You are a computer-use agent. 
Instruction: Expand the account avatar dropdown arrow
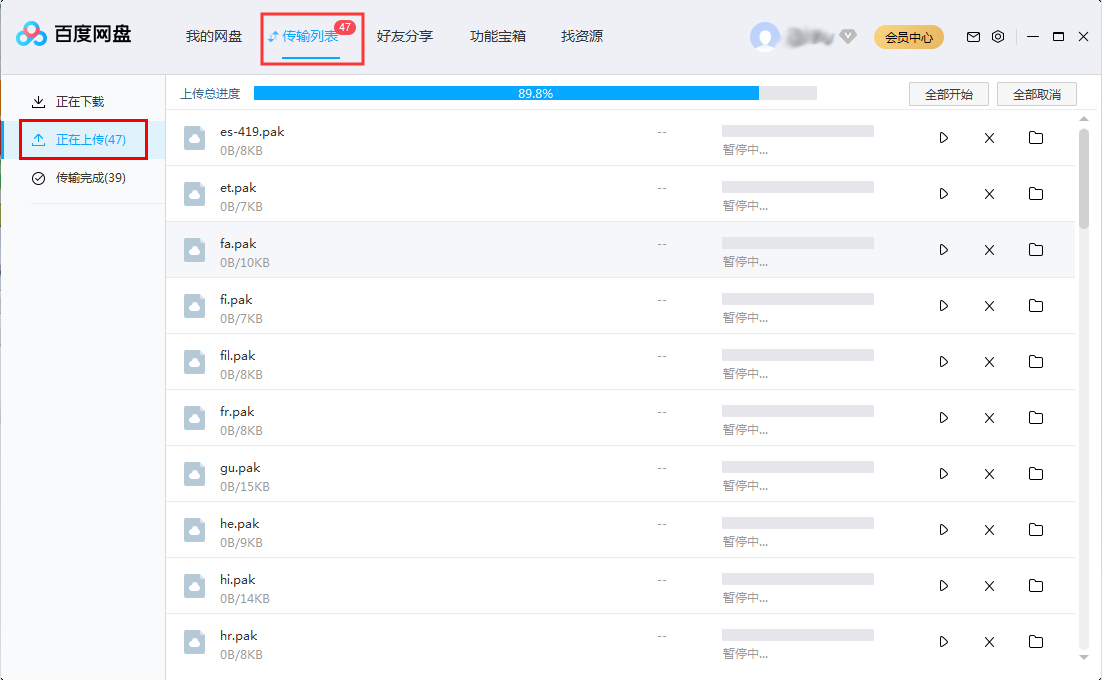[x=847, y=36]
